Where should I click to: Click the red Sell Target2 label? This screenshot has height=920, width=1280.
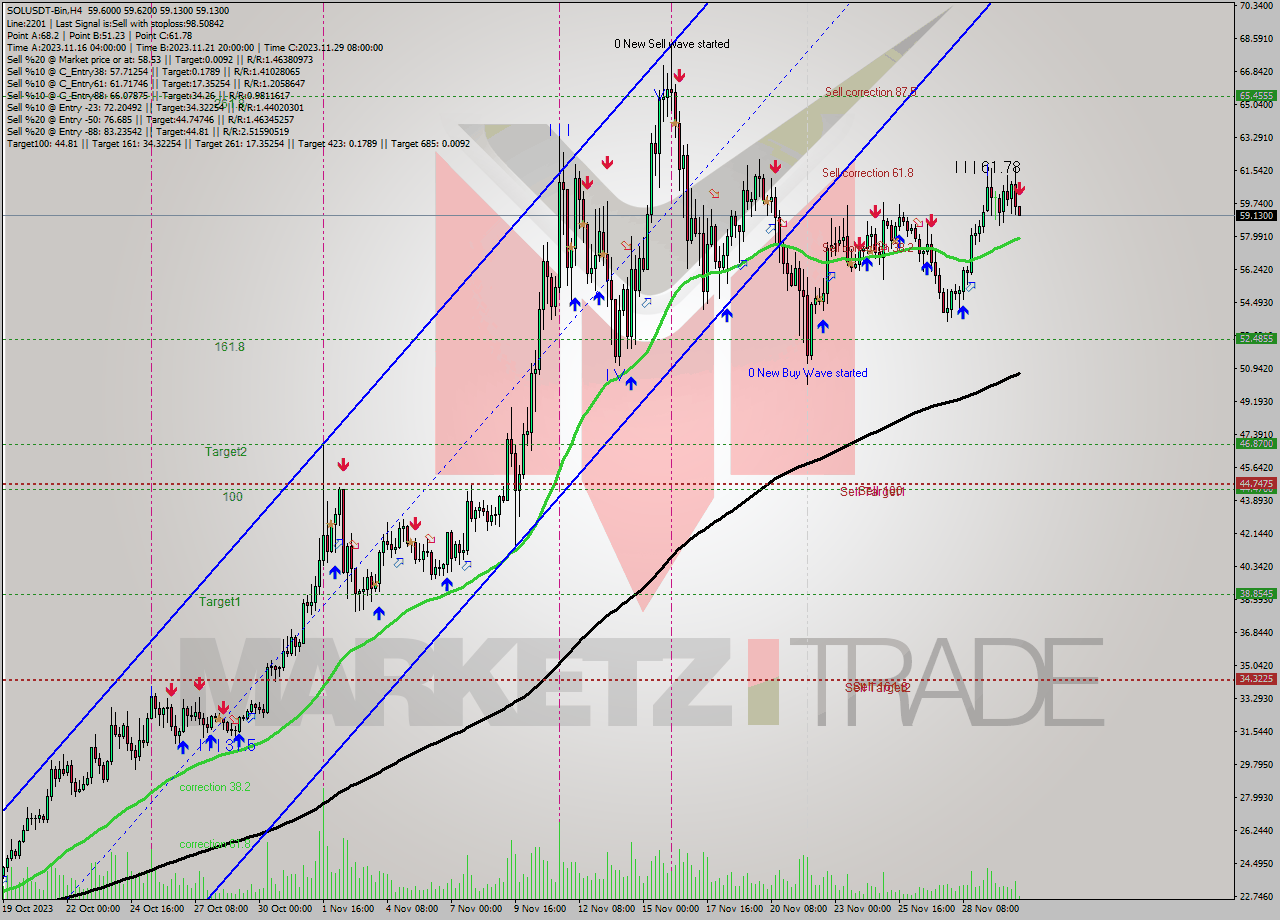click(x=877, y=687)
